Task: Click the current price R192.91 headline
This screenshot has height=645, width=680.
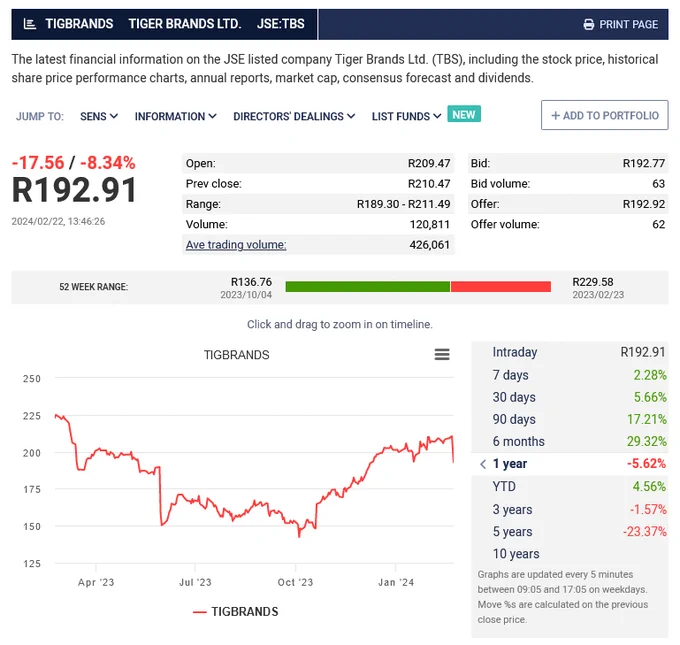Action: pos(74,190)
